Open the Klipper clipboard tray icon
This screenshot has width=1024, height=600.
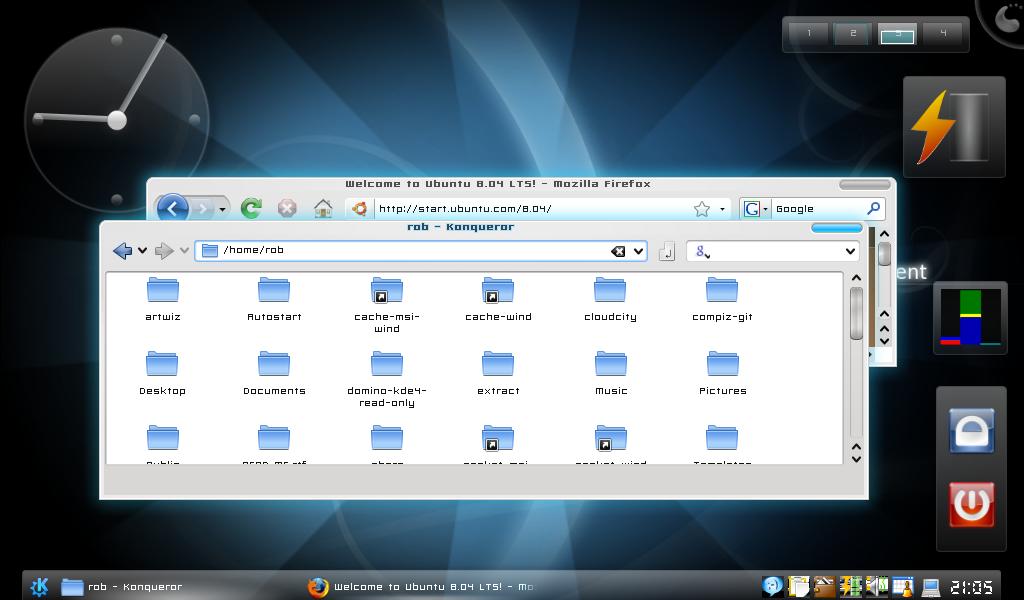(x=799, y=586)
